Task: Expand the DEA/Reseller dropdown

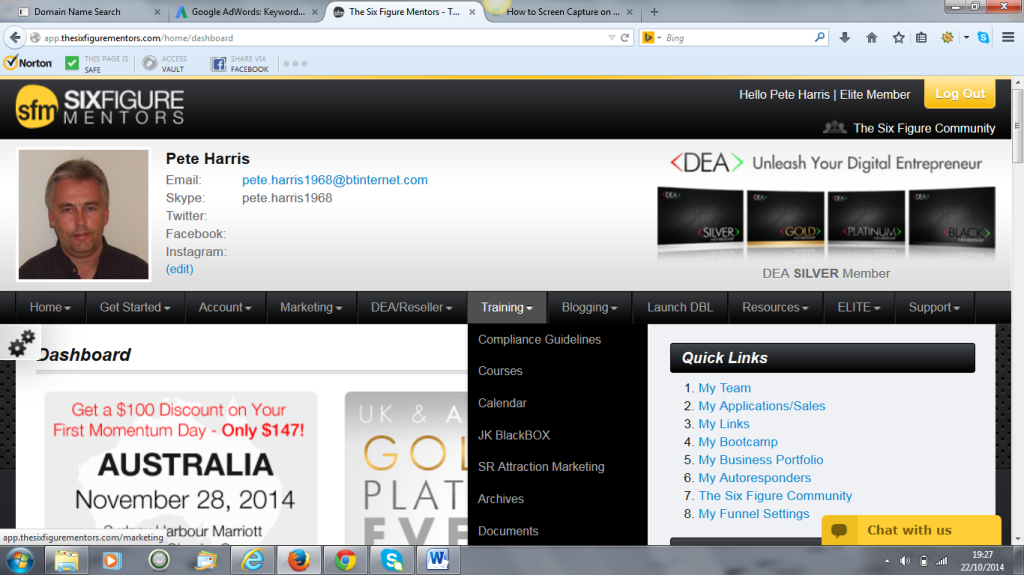Action: pyautogui.click(x=411, y=307)
